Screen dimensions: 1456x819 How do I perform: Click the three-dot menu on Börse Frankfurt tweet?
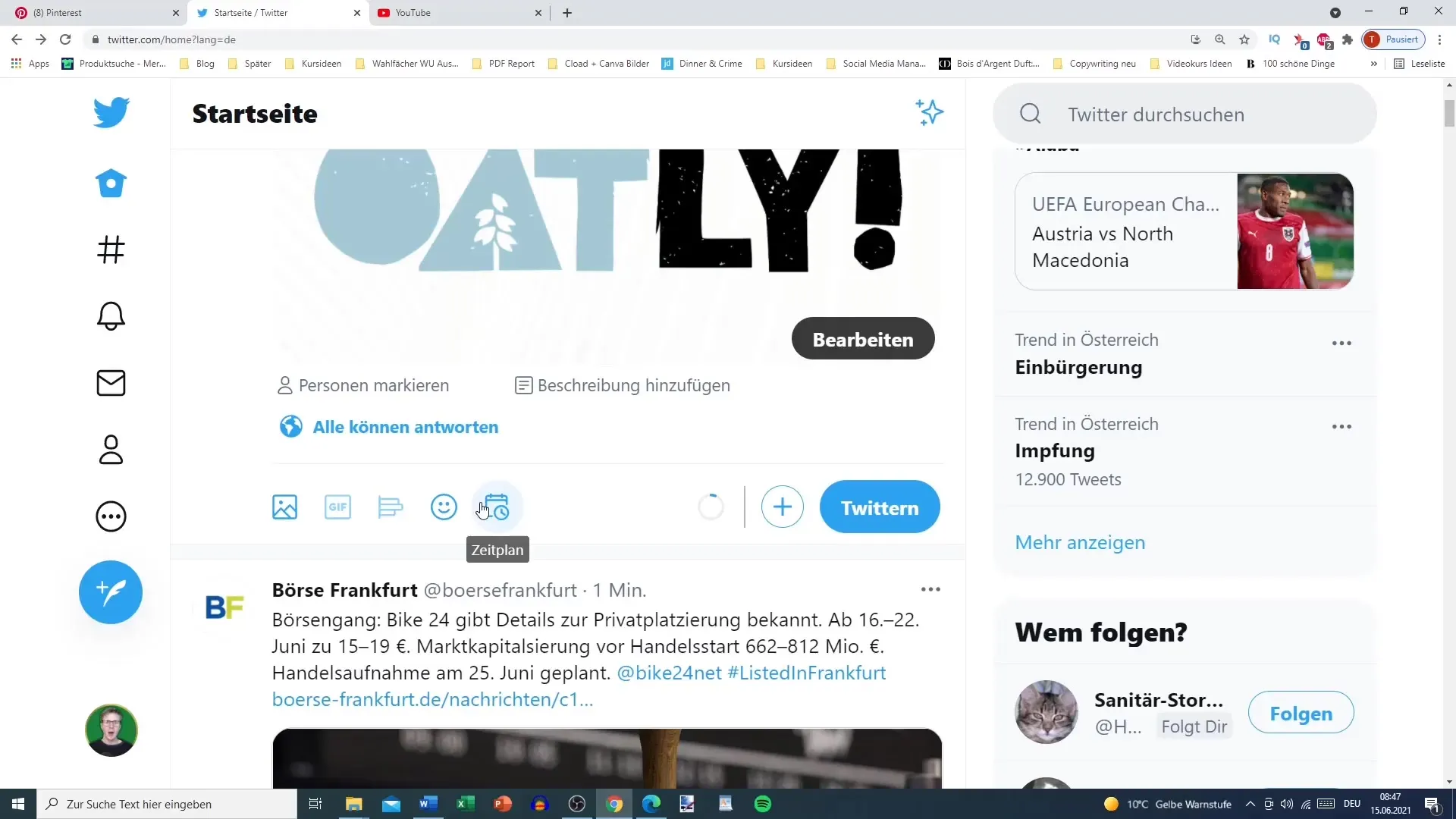tap(930, 589)
